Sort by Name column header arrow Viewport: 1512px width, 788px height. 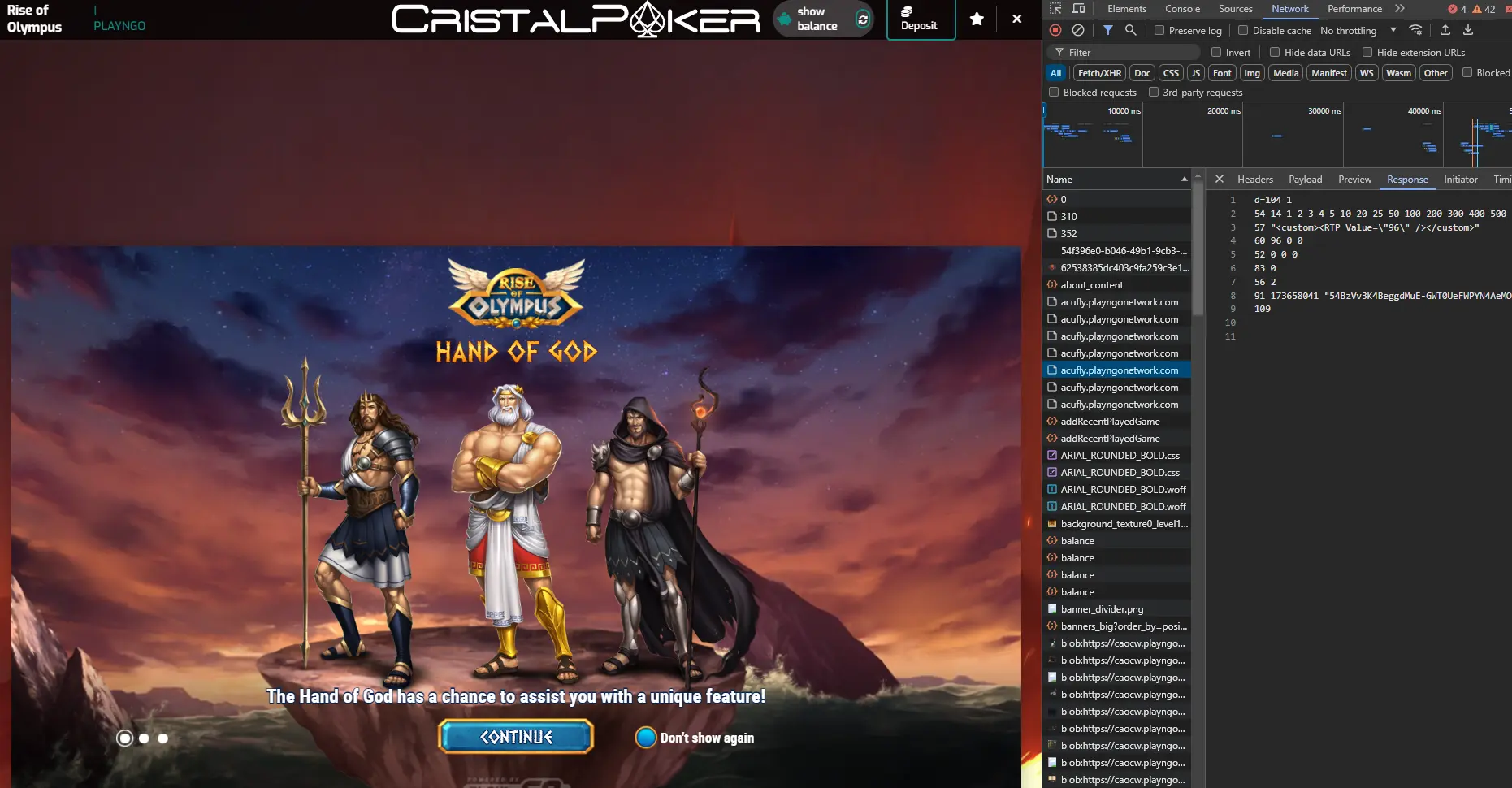pos(1184,179)
